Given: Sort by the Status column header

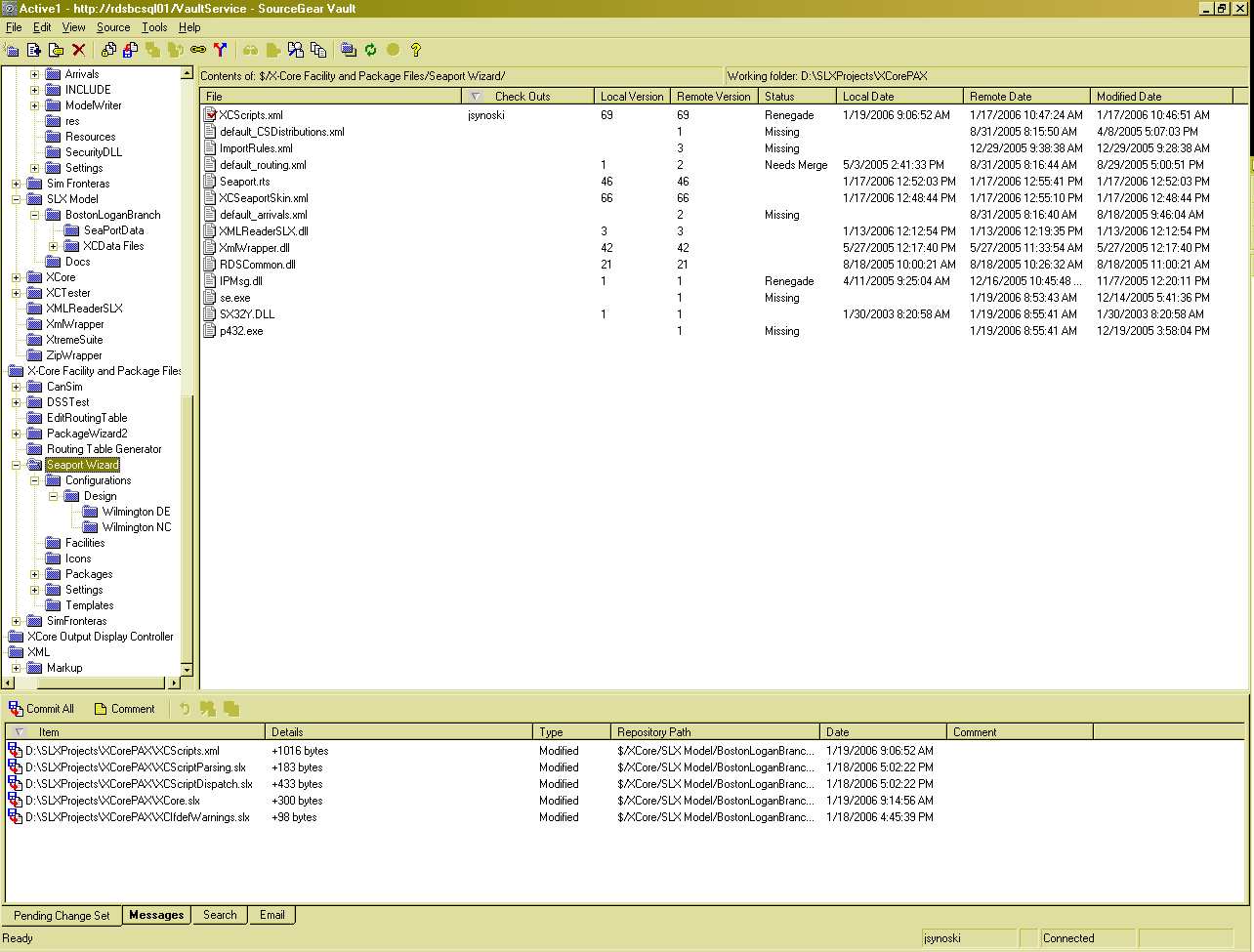Looking at the screenshot, I should pos(797,97).
